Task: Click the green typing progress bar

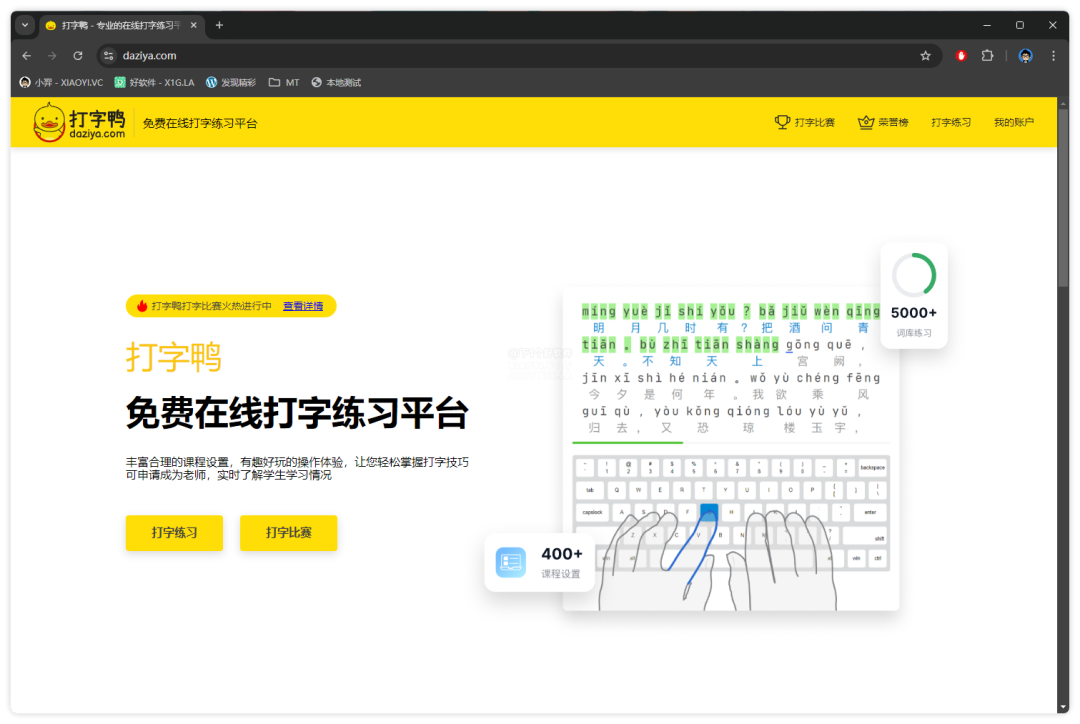Action: click(x=627, y=442)
